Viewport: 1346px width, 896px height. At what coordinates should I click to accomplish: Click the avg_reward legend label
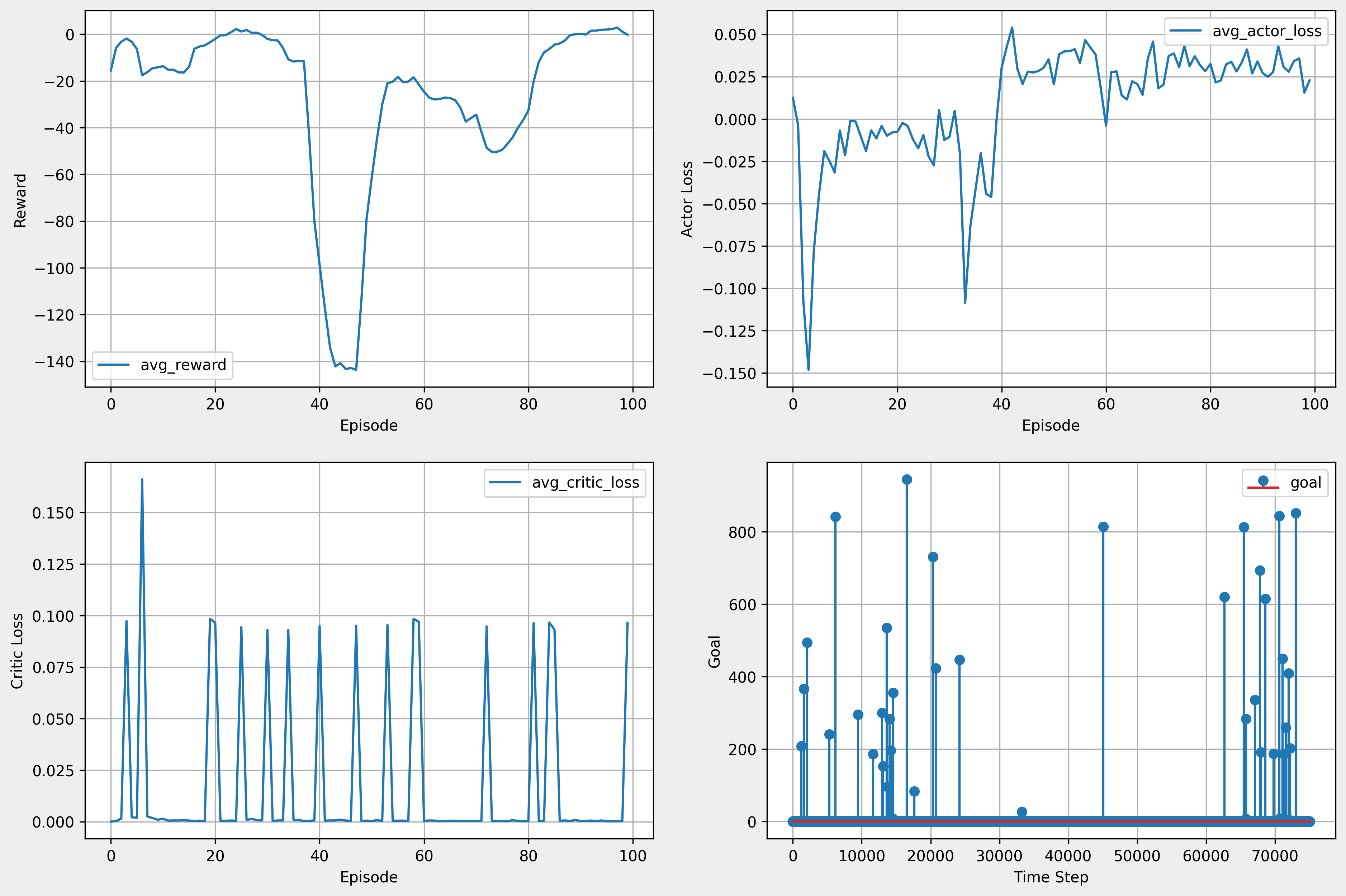[x=183, y=365]
